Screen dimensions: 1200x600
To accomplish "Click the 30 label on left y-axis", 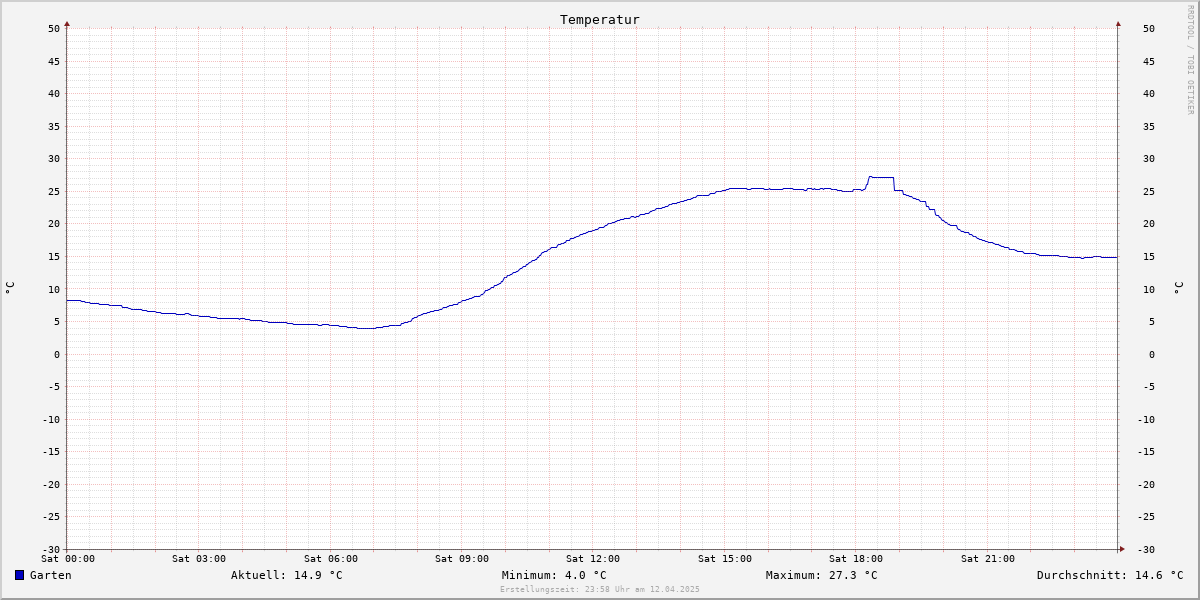I will pyautogui.click(x=54, y=159).
